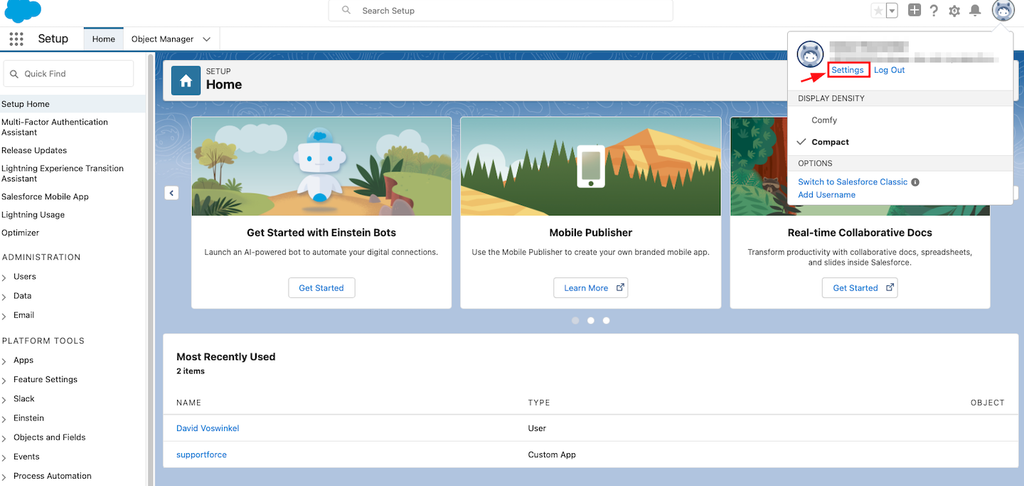Open the App Launcher grid icon

click(x=16, y=39)
